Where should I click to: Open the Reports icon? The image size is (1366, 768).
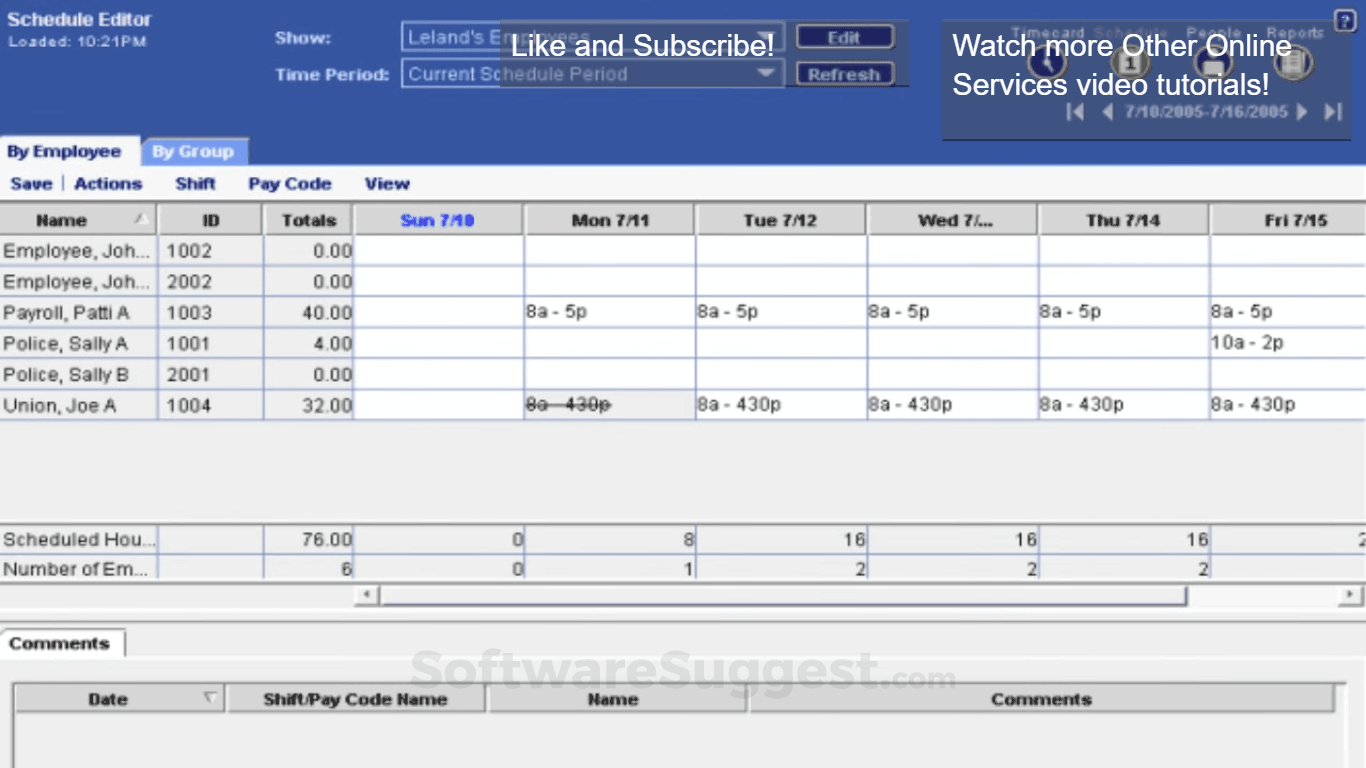pyautogui.click(x=1295, y=62)
